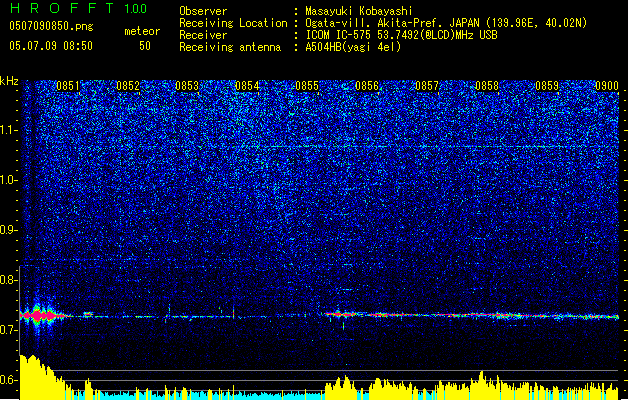Select location text Ogata-vill. Akita-Pref. JAPAN

coord(393,23)
